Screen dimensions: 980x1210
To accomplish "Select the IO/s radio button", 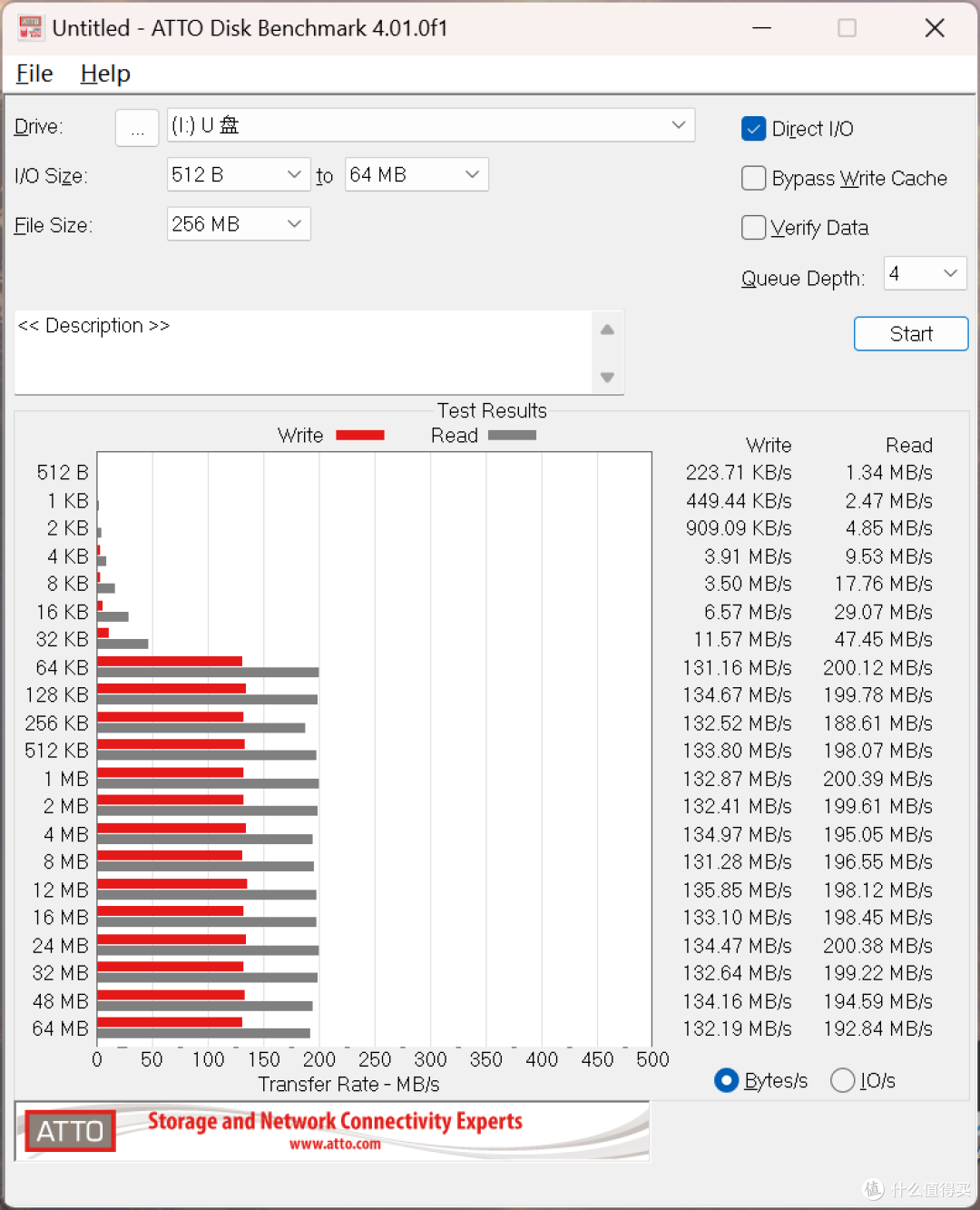I will 842,1080.
